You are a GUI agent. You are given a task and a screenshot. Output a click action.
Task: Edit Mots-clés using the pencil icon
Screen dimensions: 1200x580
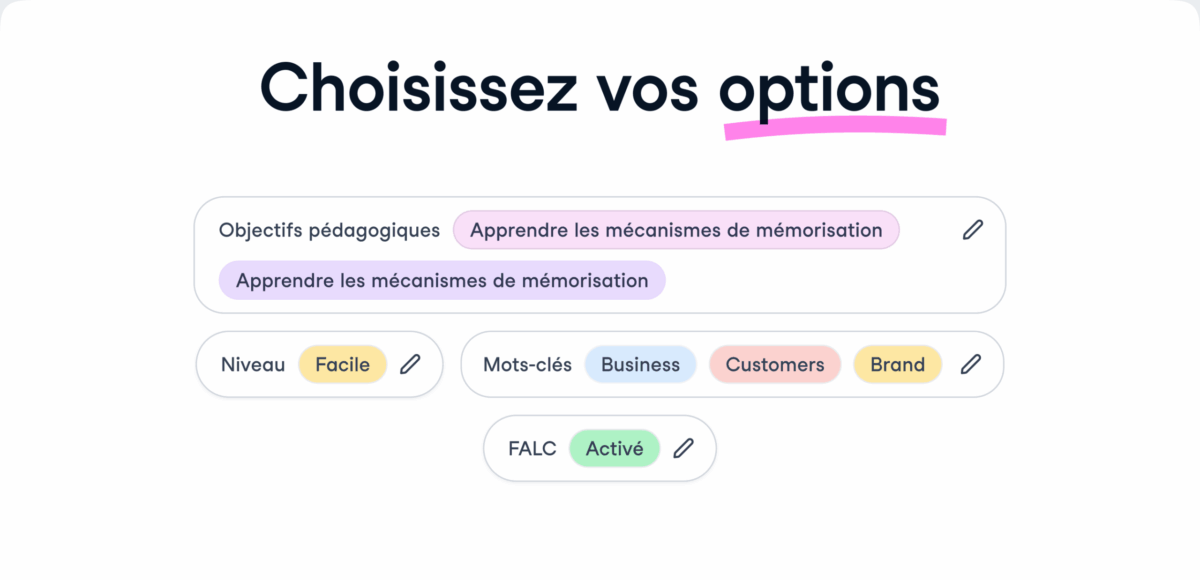tap(970, 364)
